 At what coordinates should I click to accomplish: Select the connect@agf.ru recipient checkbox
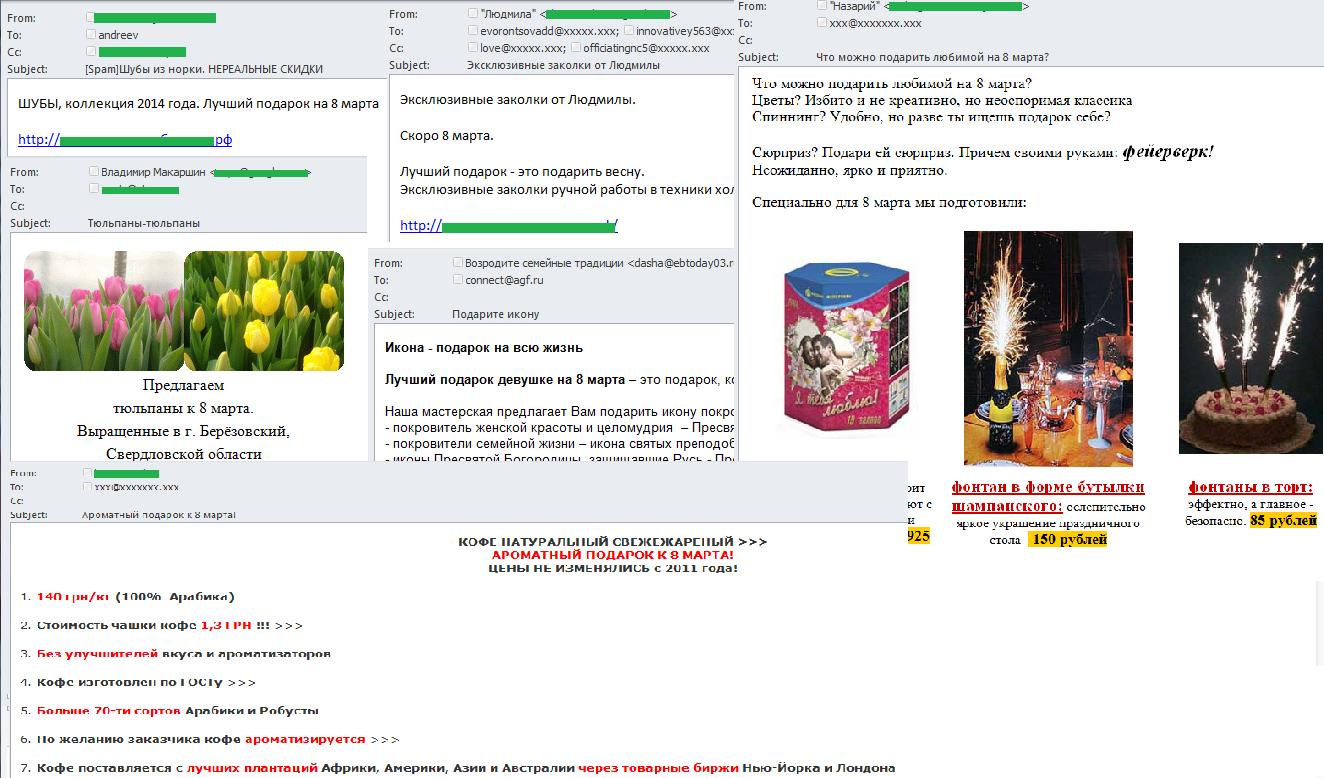[458, 280]
